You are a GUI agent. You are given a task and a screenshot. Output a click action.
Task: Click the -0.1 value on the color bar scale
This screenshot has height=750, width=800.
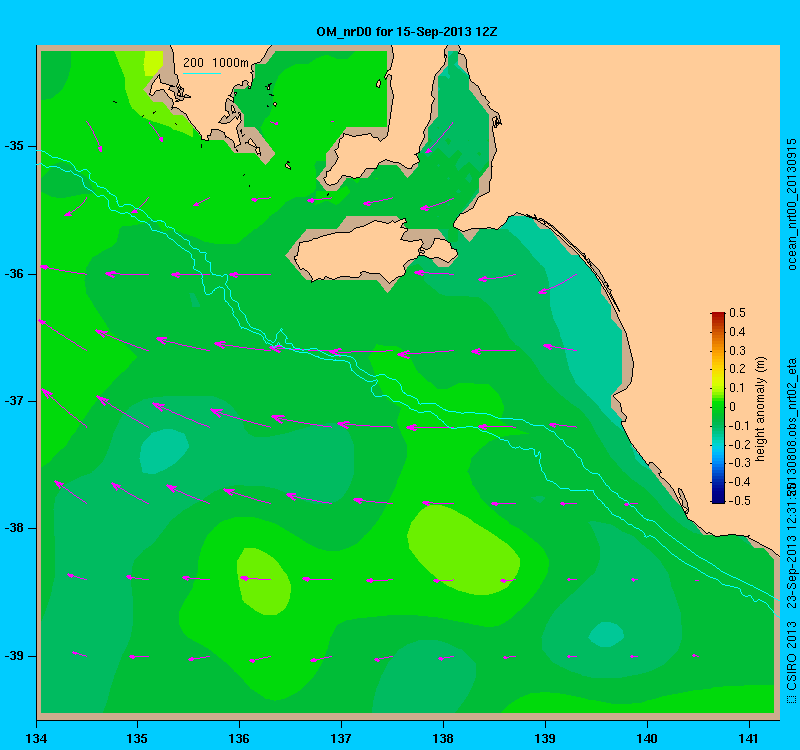click(739, 426)
